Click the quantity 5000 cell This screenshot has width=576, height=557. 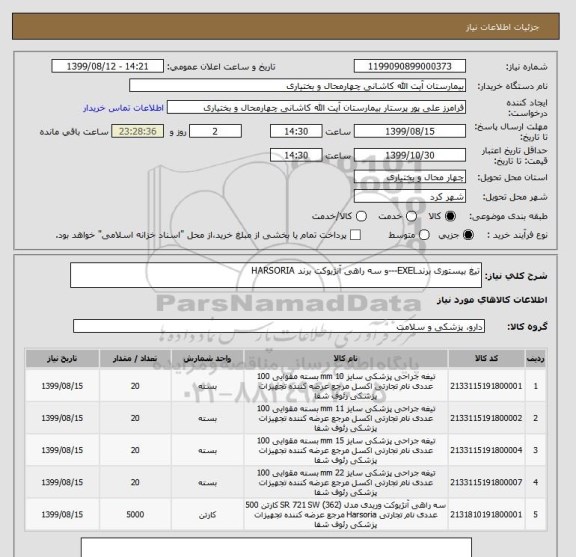click(x=135, y=514)
